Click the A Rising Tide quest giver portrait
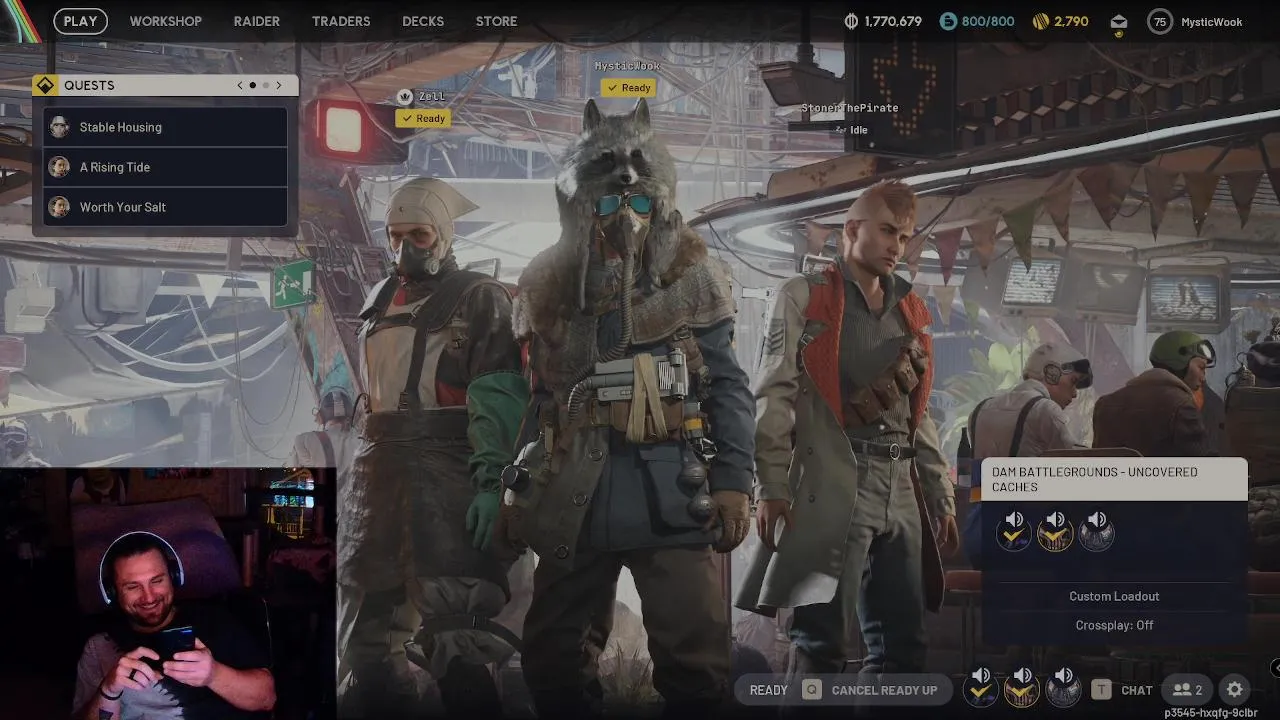Screen dimensions: 1280x720 pos(60,167)
